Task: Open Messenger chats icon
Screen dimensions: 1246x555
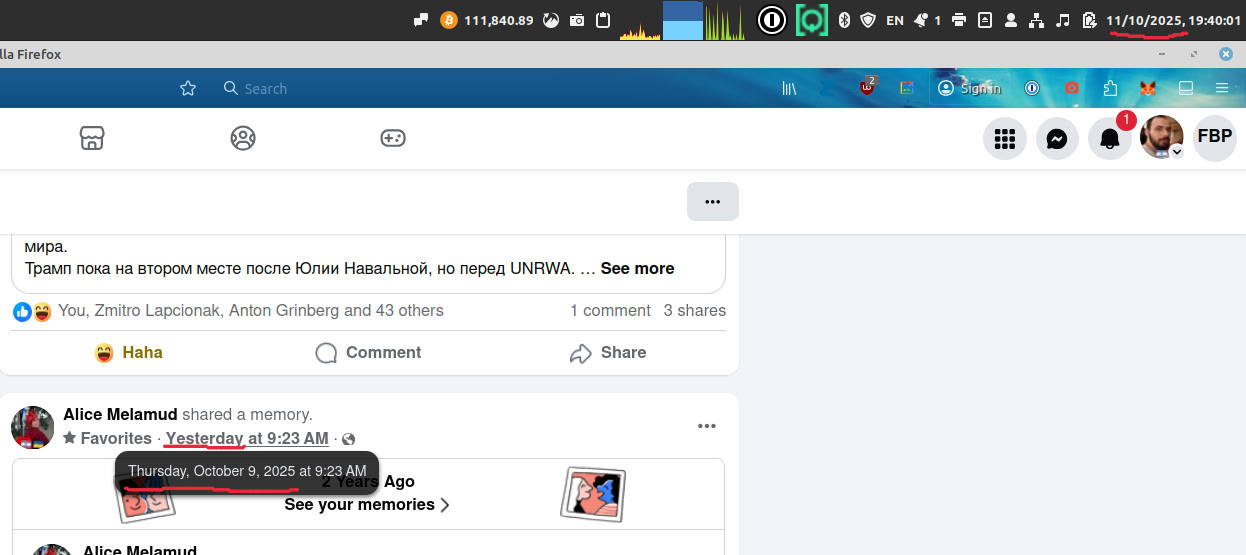Action: [x=1057, y=139]
